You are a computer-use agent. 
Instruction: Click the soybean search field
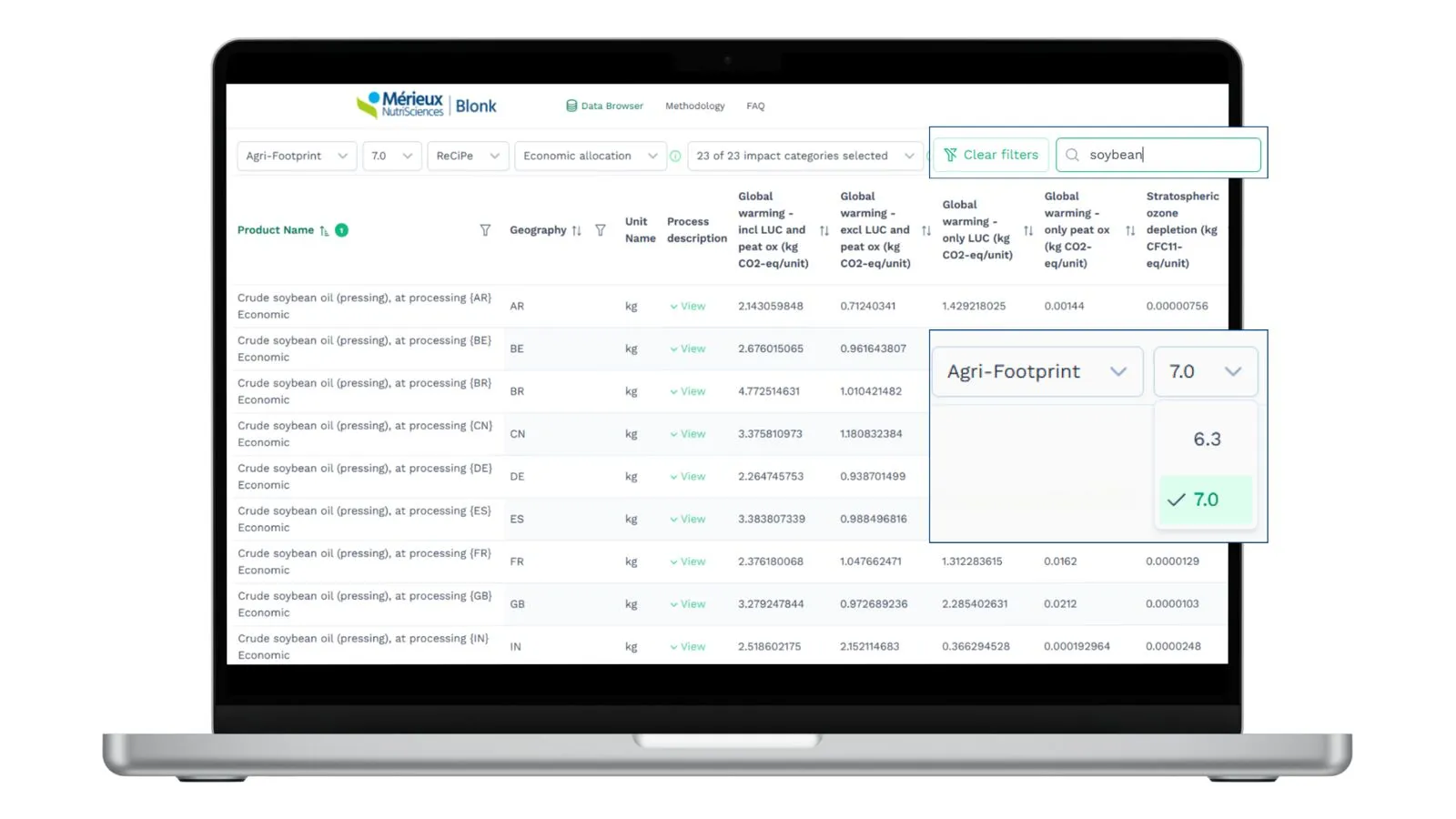[x=1158, y=155]
